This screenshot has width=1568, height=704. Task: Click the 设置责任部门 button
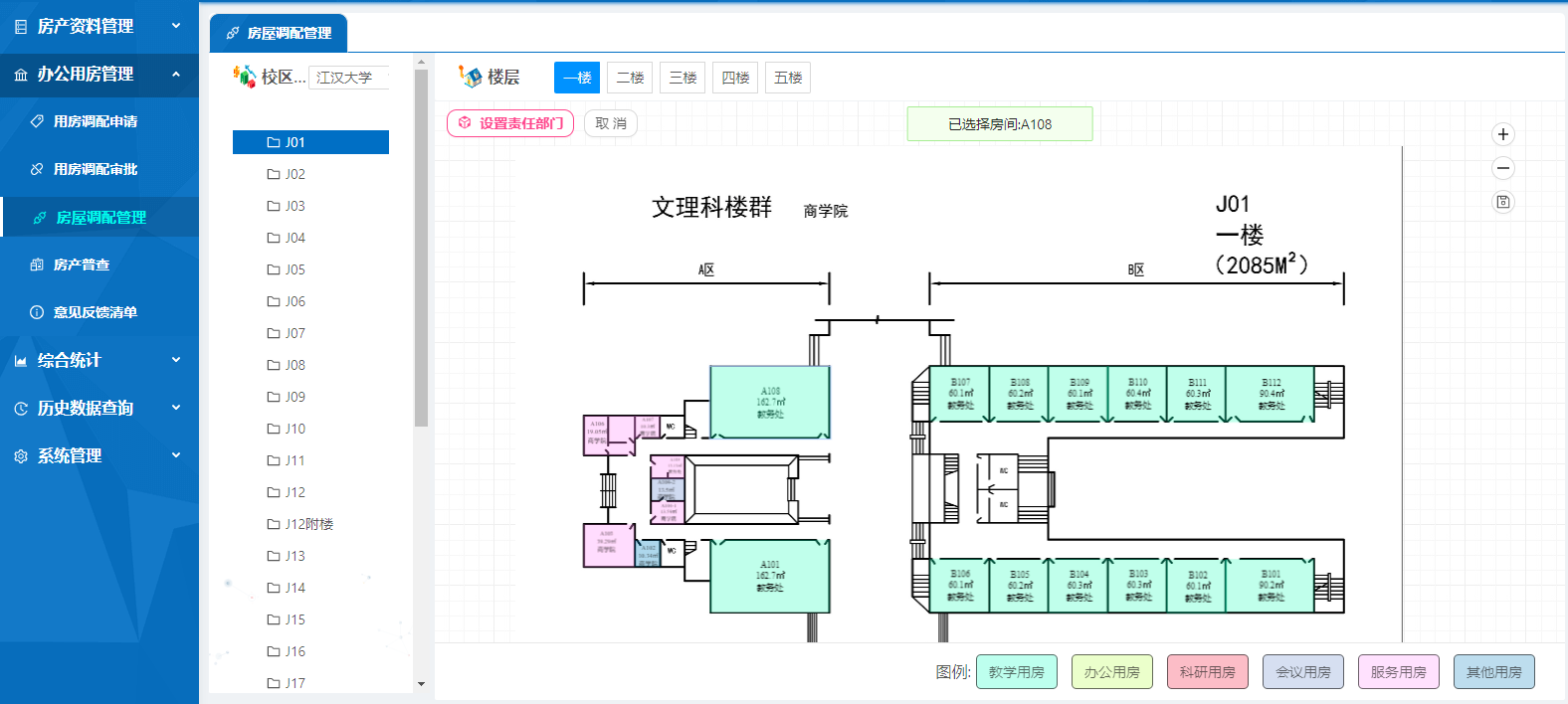(510, 123)
